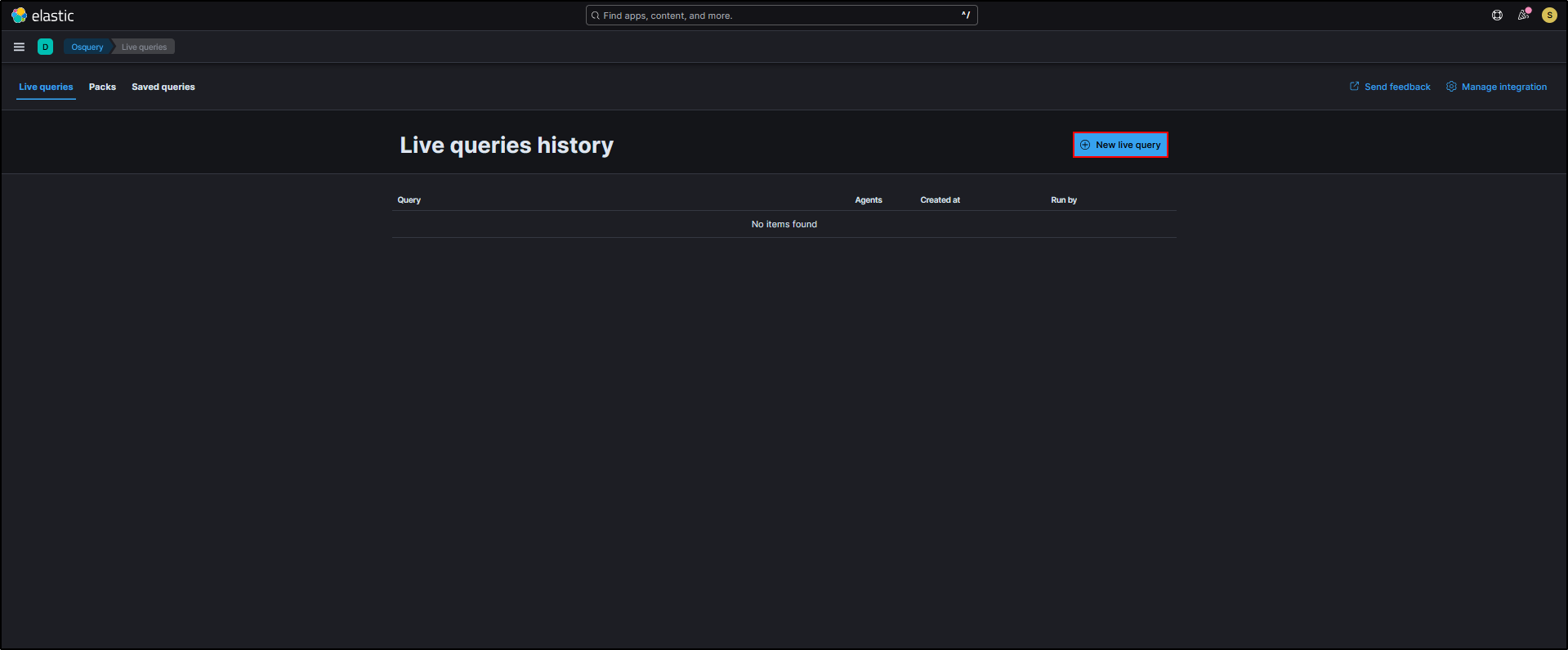Toggle the hamburger navigation menu
Viewport: 1568px width, 650px height.
[x=19, y=47]
